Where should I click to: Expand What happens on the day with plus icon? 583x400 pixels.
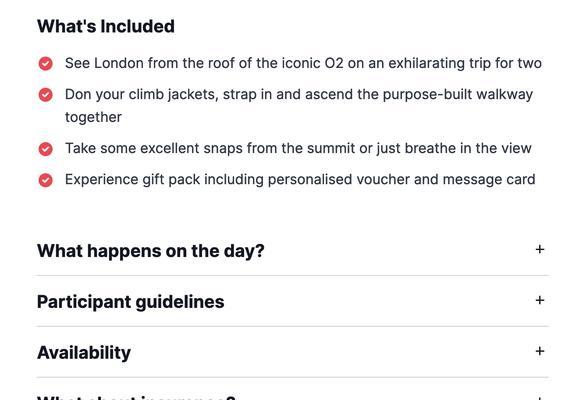540,249
